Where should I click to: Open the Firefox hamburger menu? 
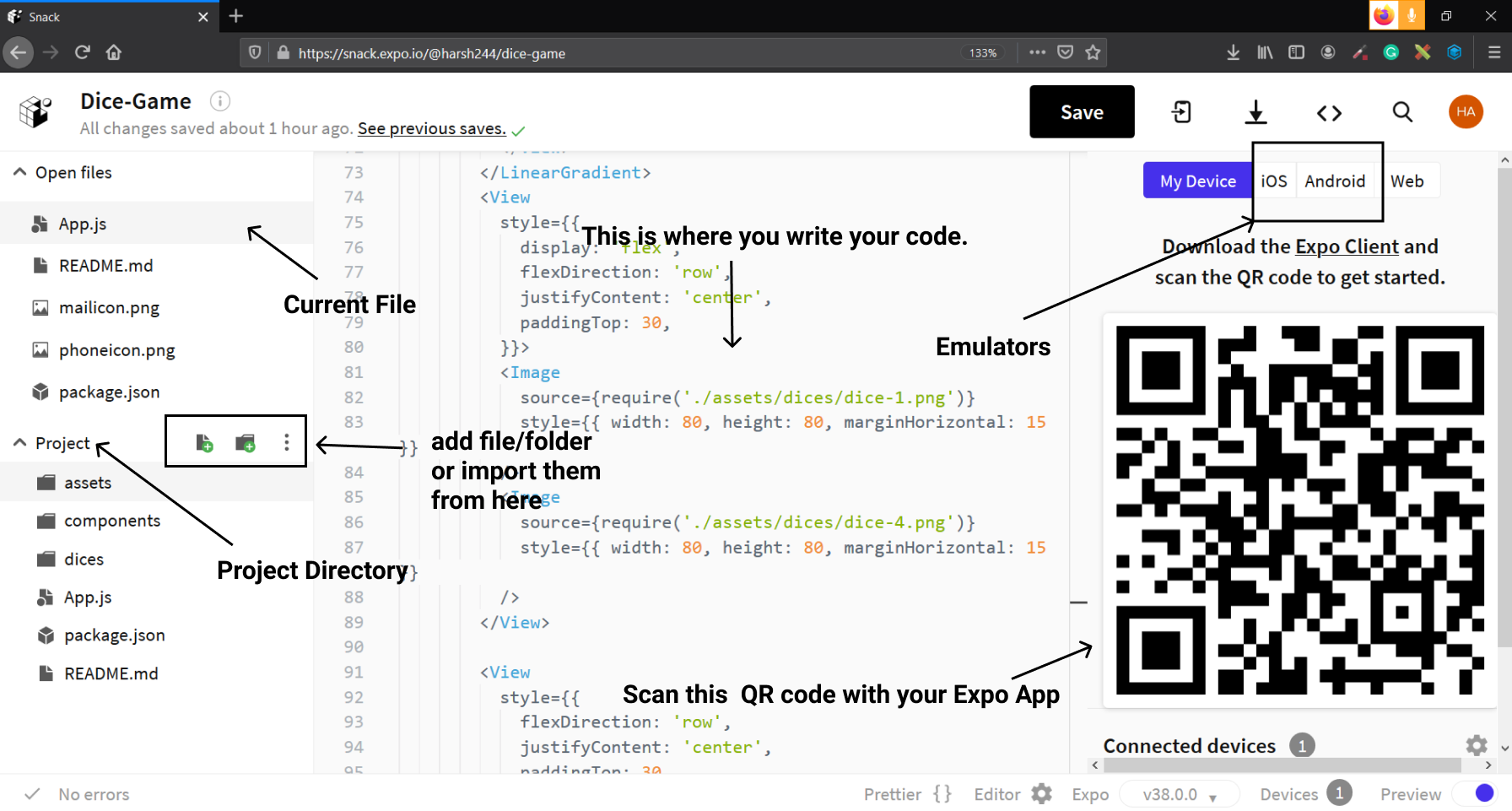tap(1494, 52)
